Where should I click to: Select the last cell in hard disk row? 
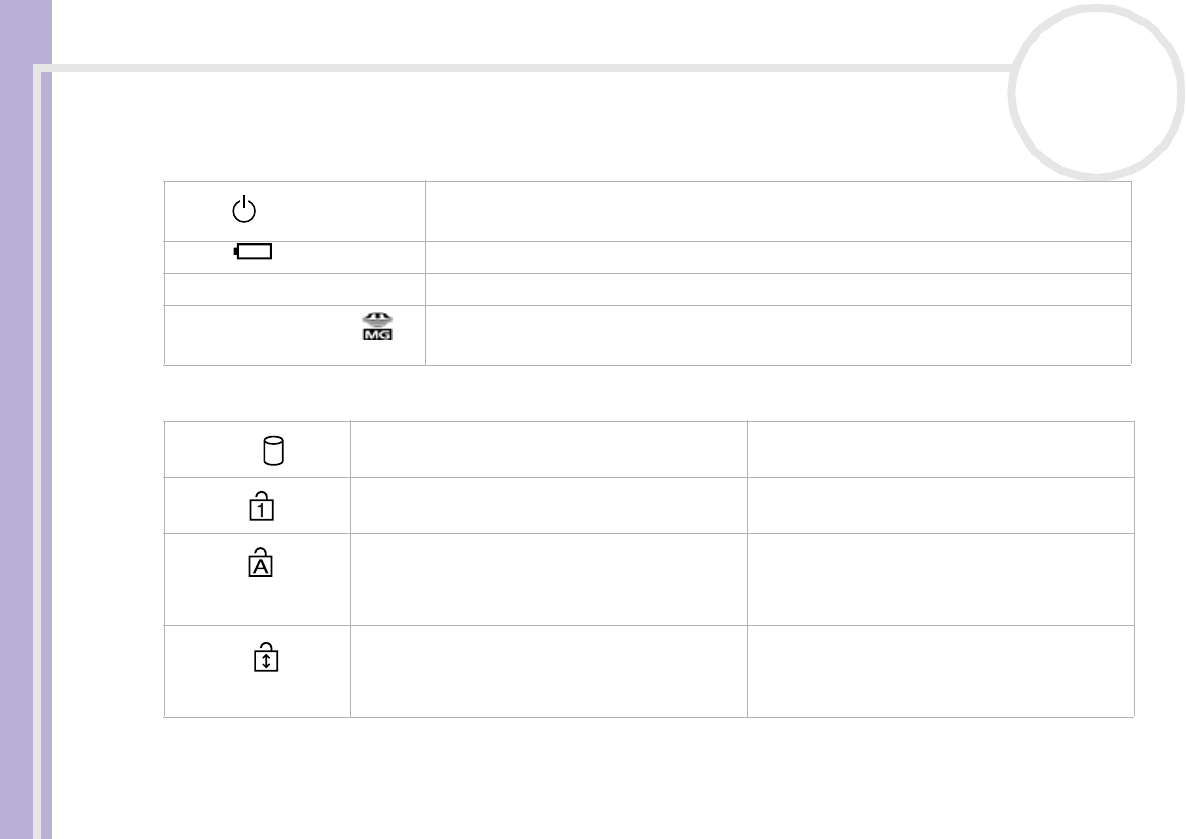[x=941, y=449]
